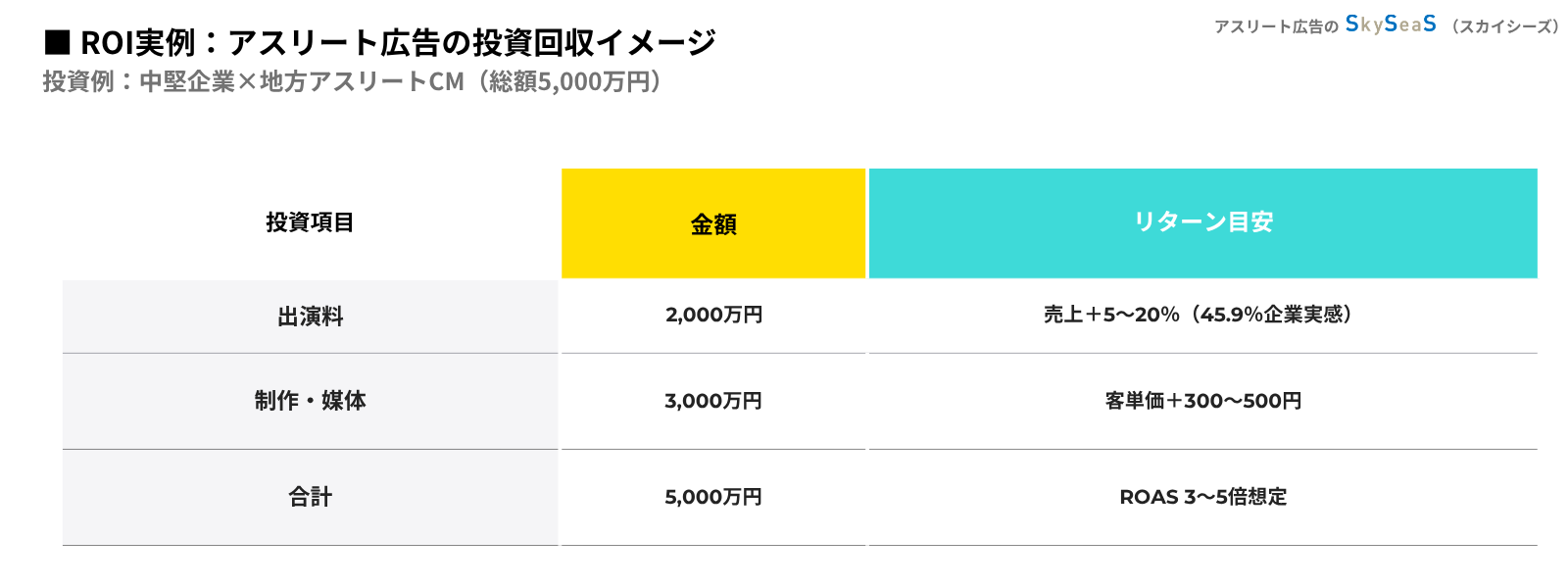Select the 制作・媒体 row label

click(310, 401)
